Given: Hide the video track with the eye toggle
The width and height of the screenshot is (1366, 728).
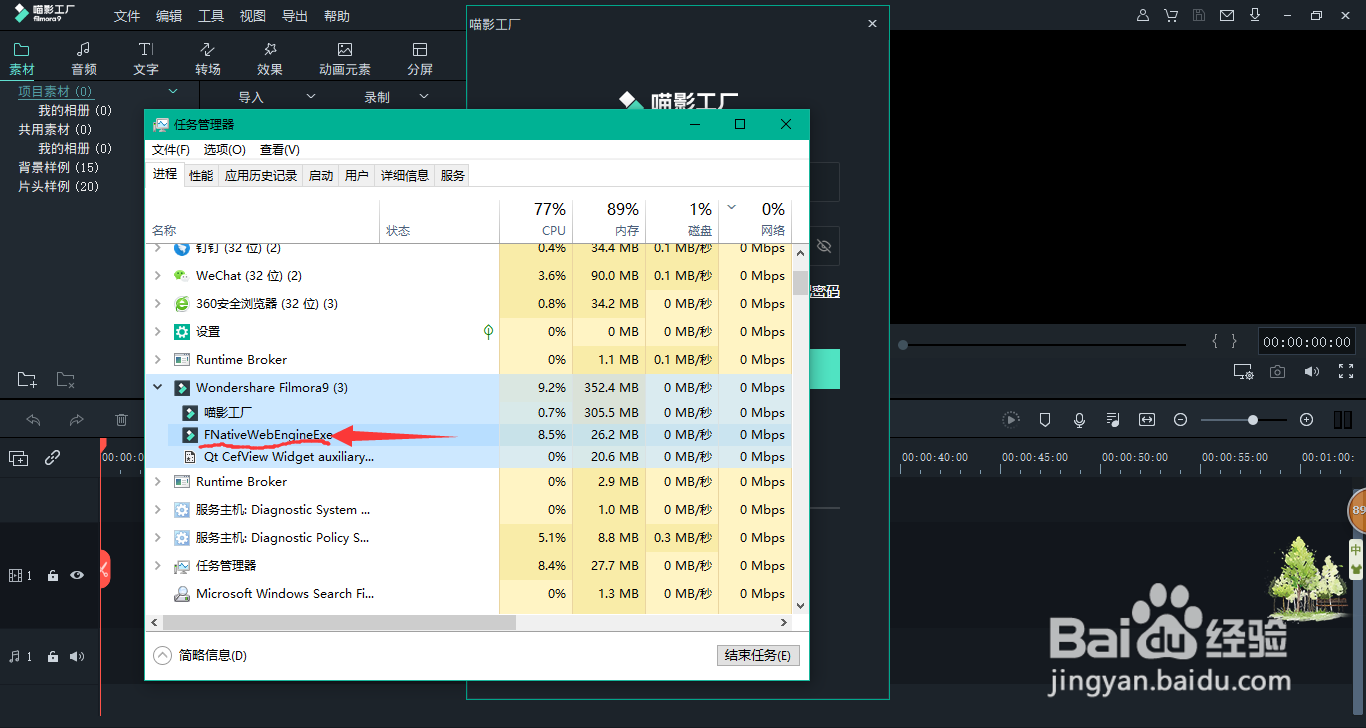Looking at the screenshot, I should click(x=78, y=575).
